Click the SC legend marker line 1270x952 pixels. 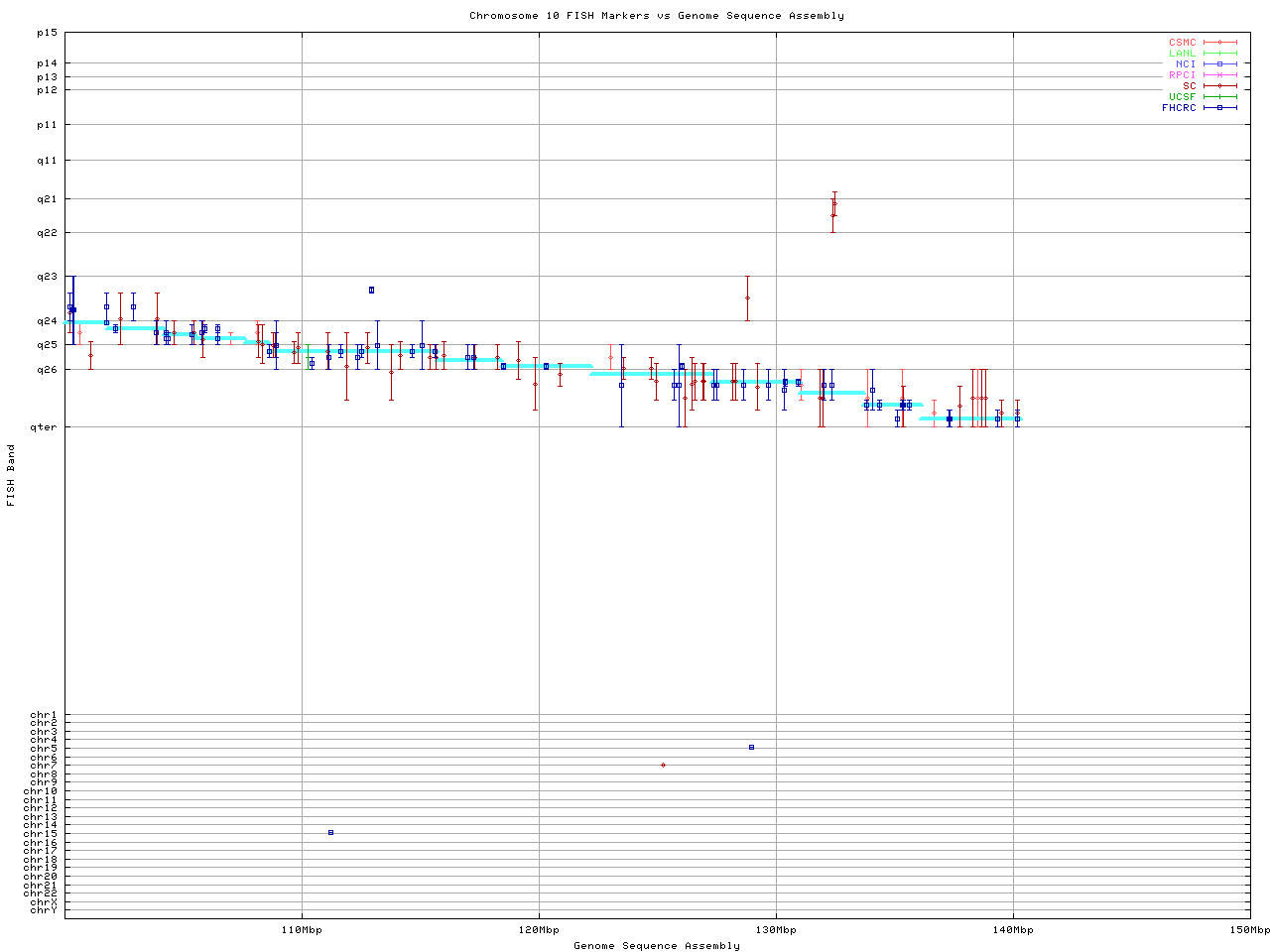coord(1219,86)
